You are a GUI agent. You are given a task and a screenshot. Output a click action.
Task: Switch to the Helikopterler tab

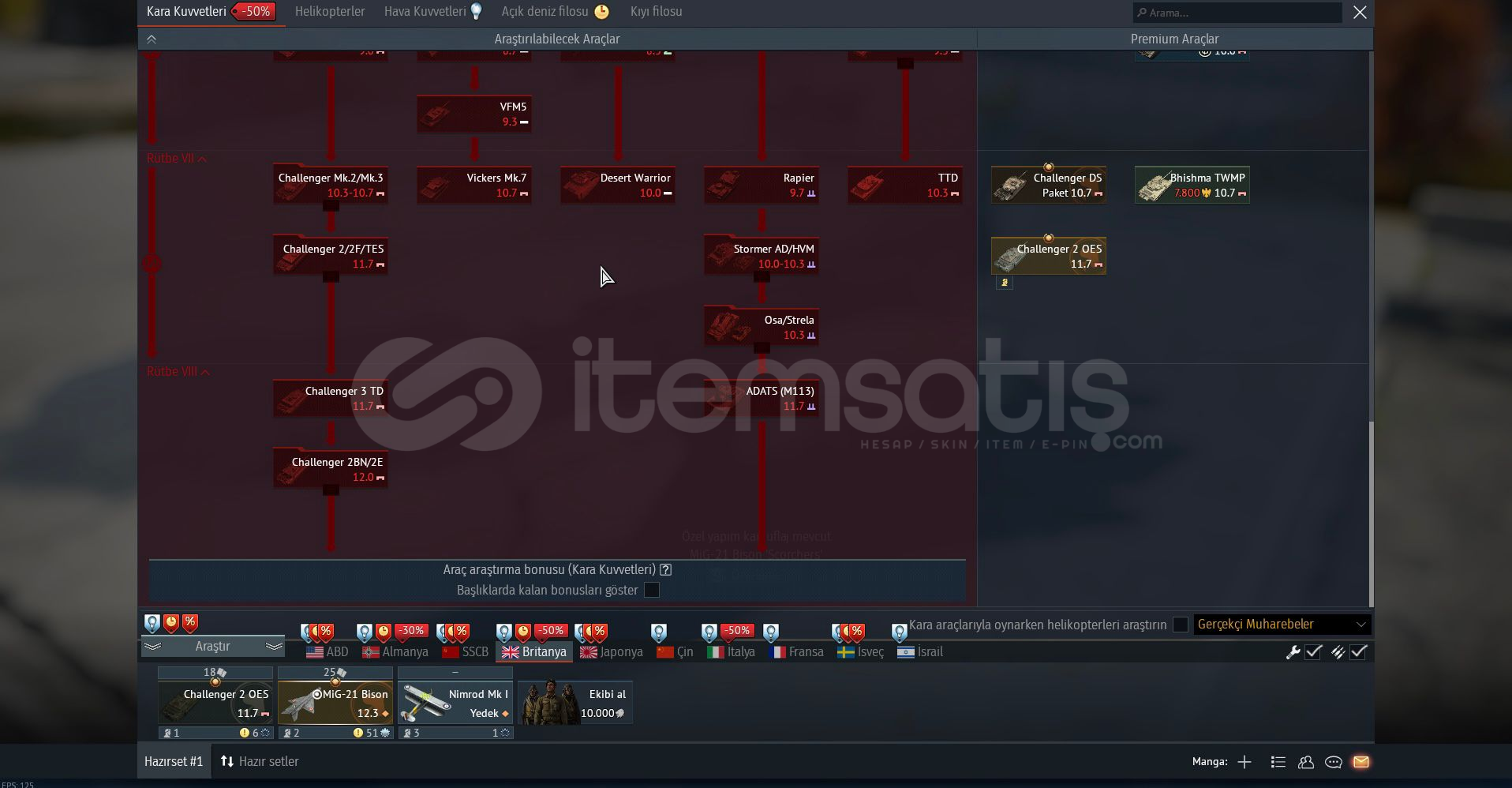click(330, 12)
